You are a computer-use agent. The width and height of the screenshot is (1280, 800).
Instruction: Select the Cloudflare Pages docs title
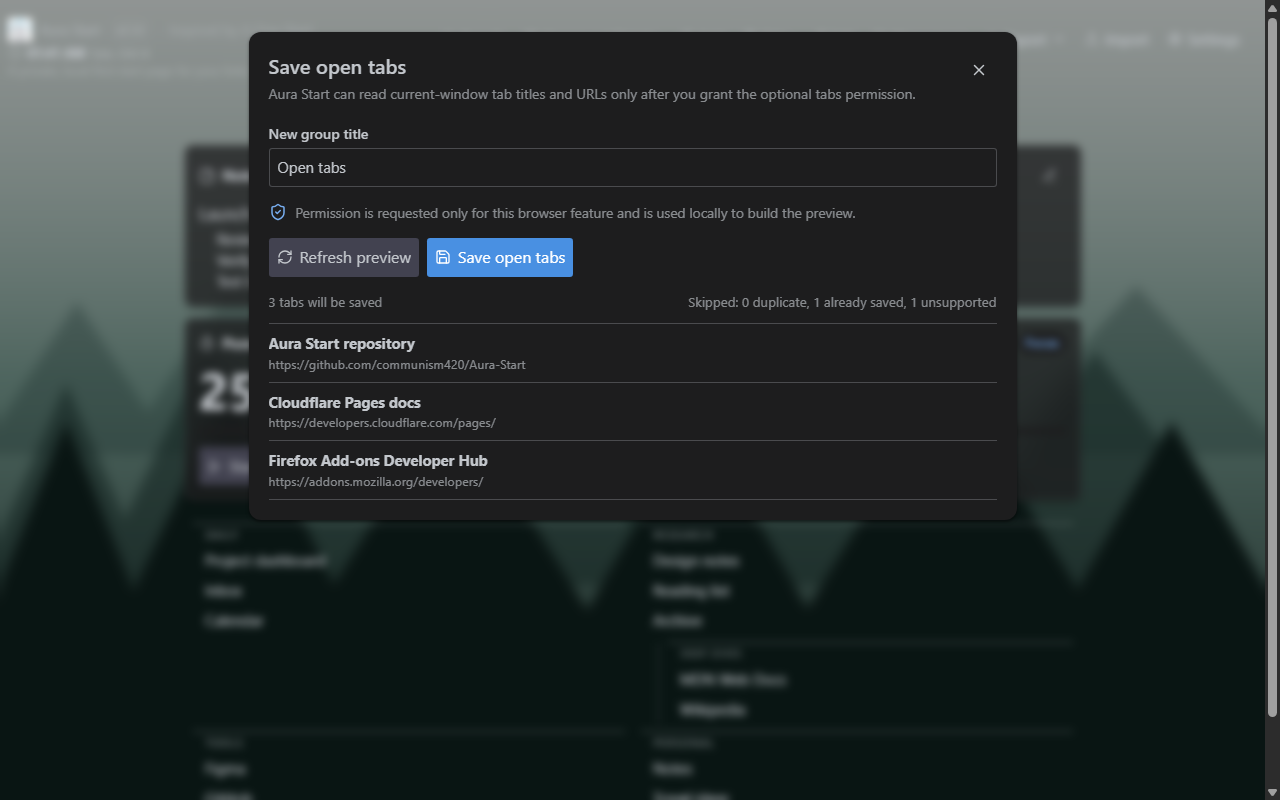click(x=345, y=403)
